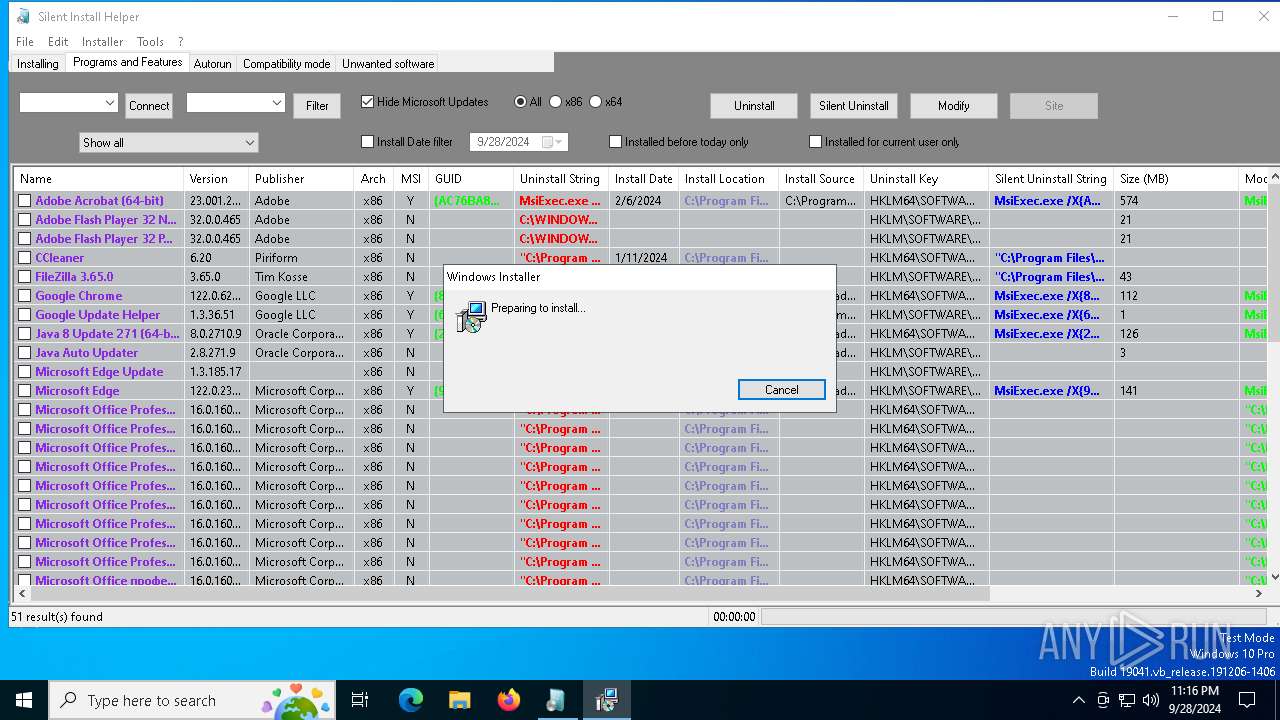Image resolution: width=1280 pixels, height=720 pixels.
Task: Click horizontal scrollbar right arrow
Action: (1258, 593)
